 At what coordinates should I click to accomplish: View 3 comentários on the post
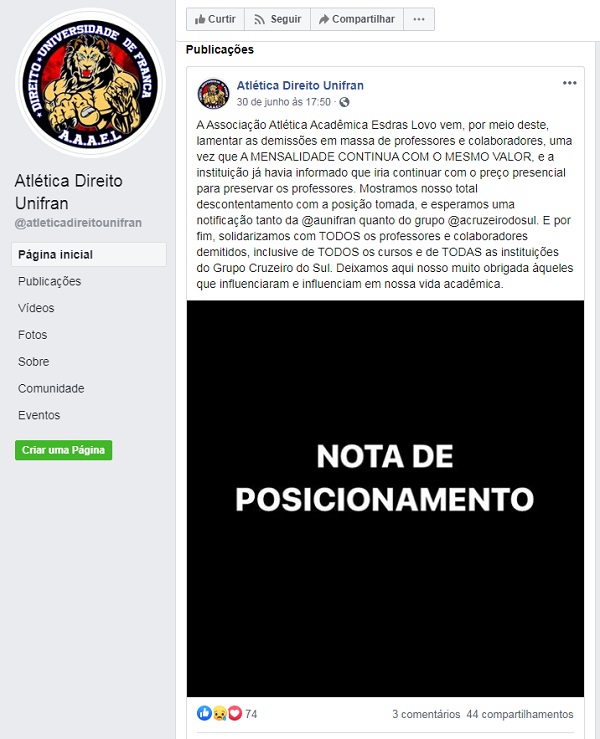(426, 714)
